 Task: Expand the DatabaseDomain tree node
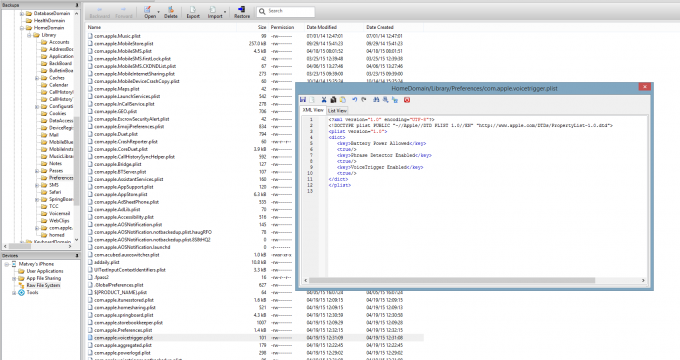click(x=22, y=13)
